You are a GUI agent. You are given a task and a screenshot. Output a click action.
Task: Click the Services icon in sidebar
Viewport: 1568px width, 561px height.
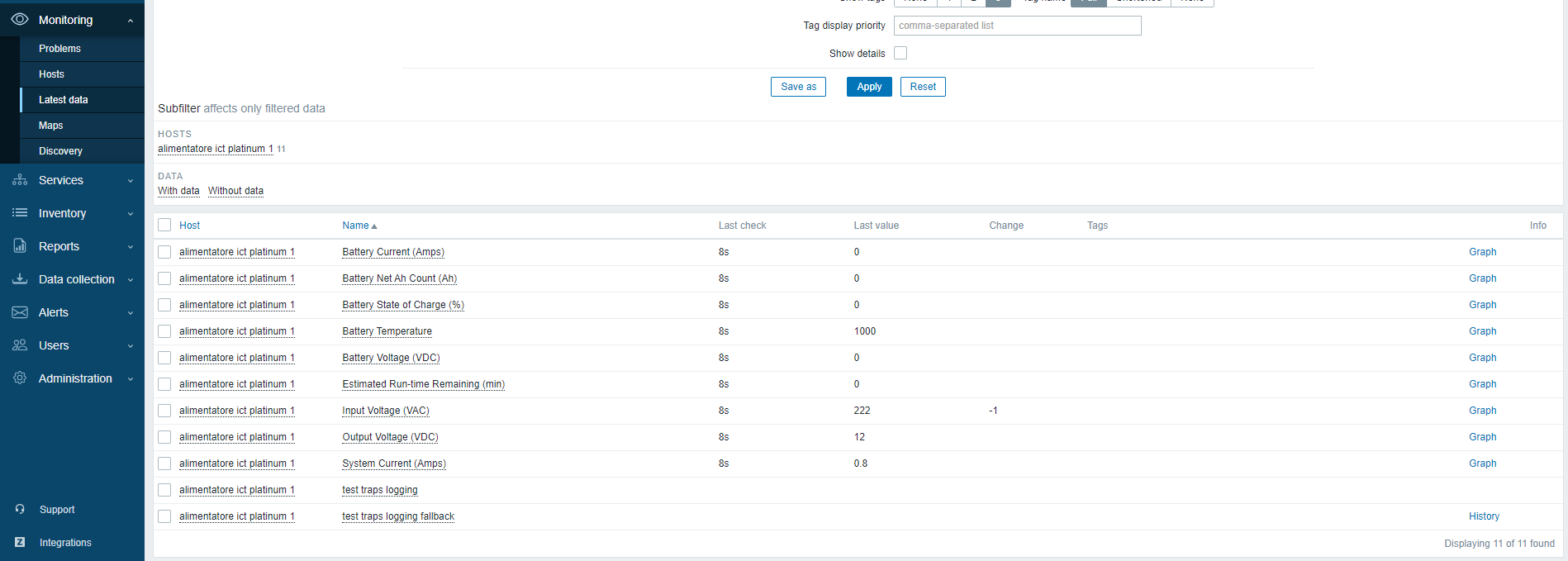(20, 180)
